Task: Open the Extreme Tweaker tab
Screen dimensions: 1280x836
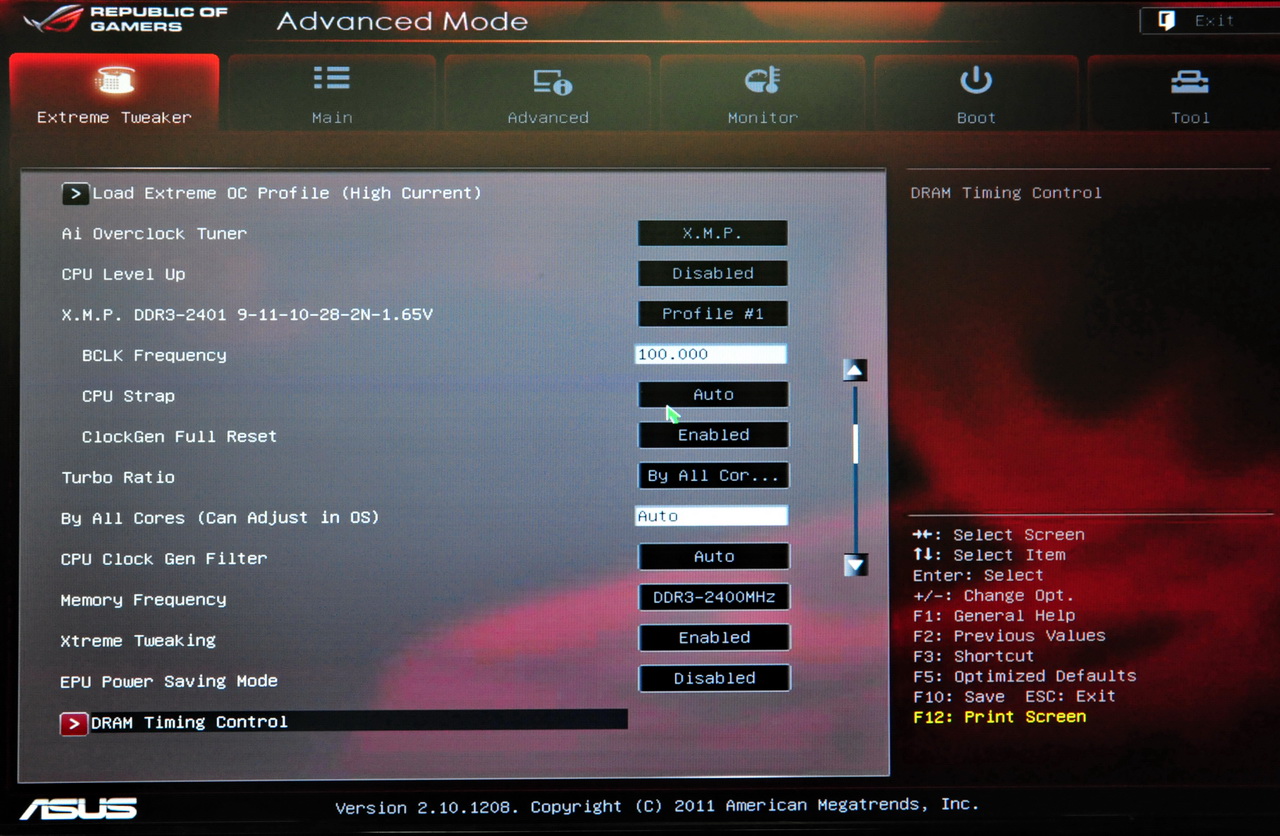Action: 114,92
